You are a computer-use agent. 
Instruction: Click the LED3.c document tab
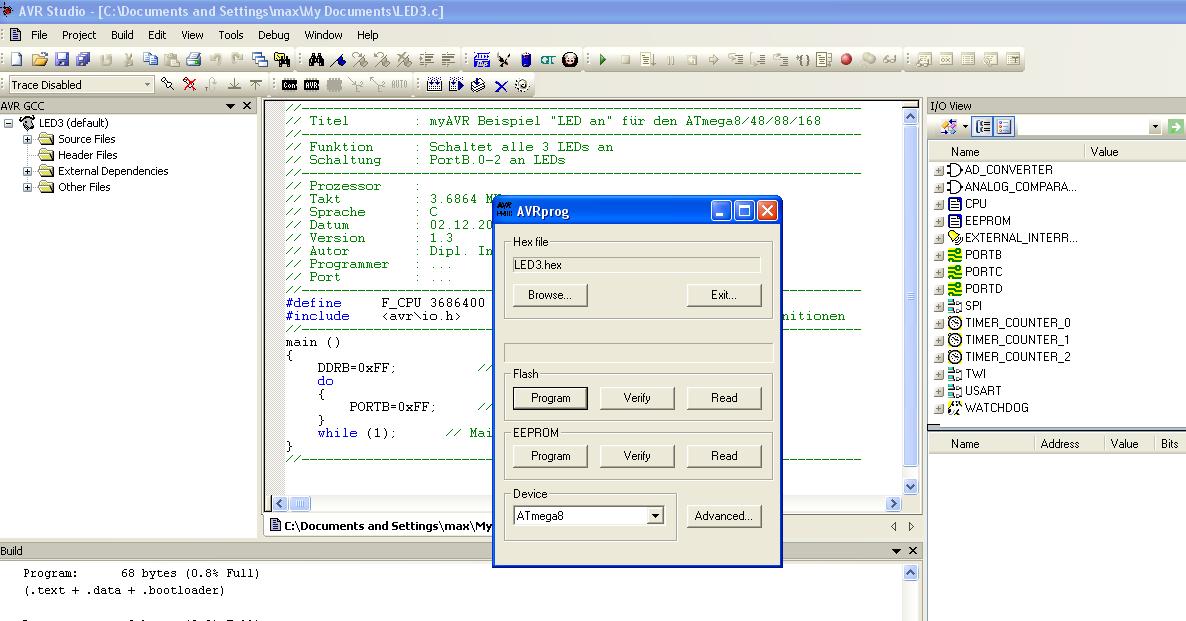(x=381, y=526)
